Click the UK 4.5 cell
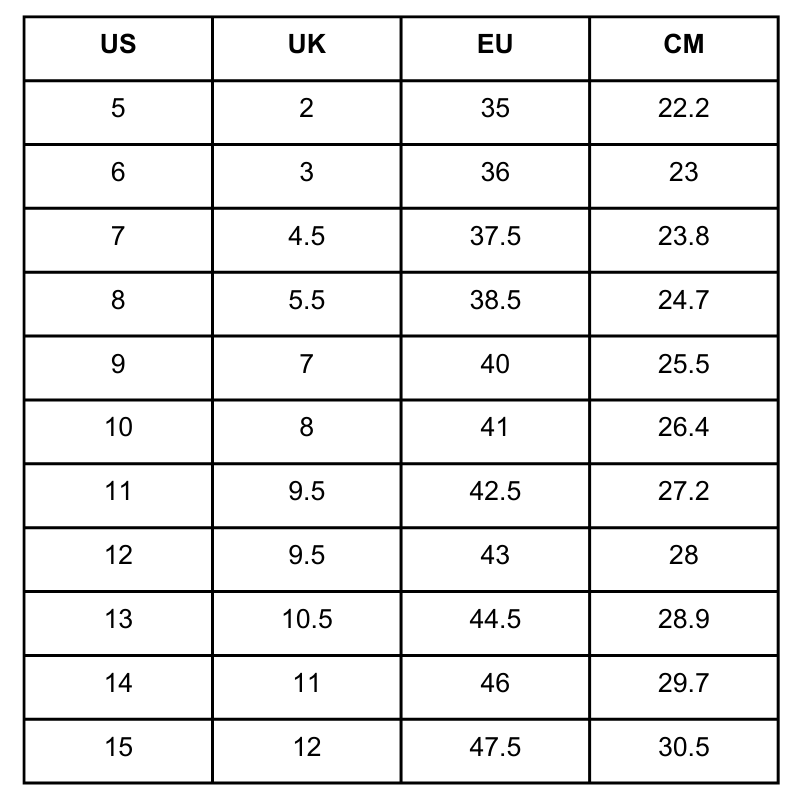This screenshot has height=800, width=800. 307,240
